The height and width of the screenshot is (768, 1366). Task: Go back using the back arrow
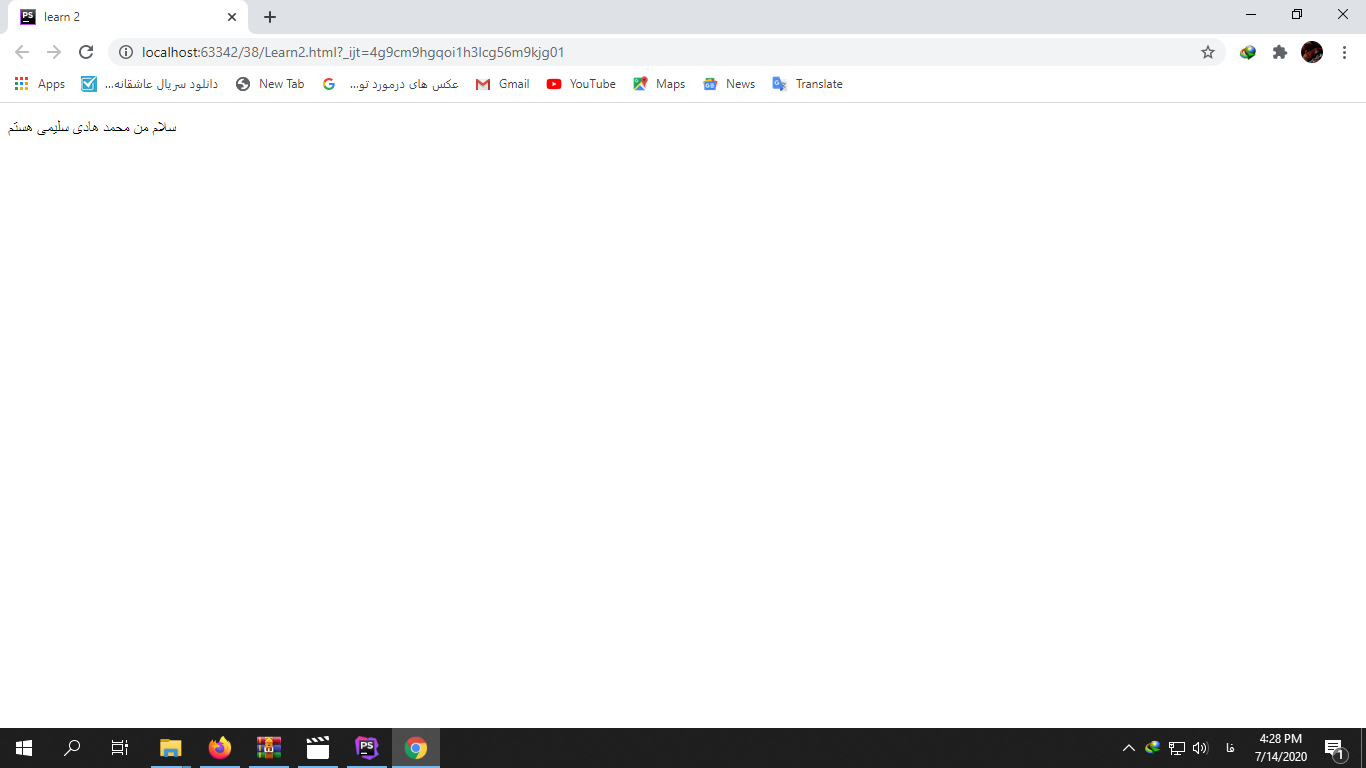click(22, 52)
